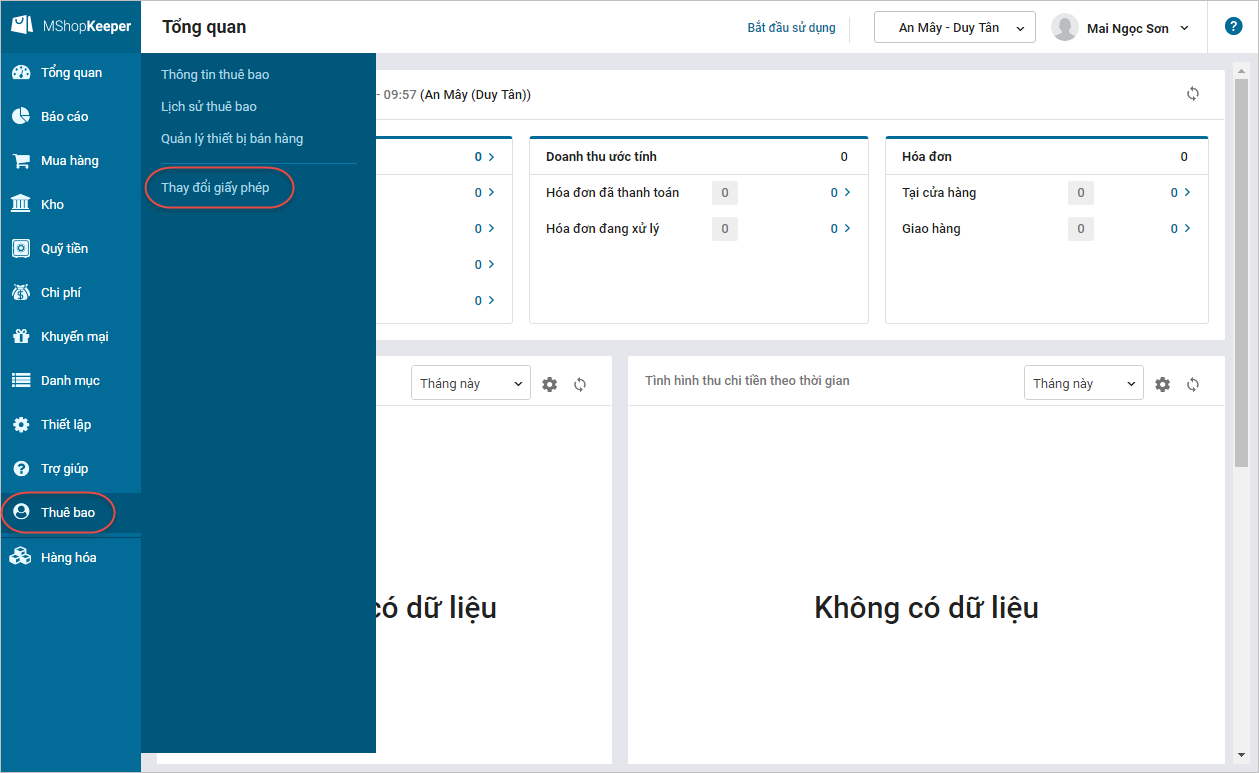This screenshot has width=1259, height=773.
Task: Click Giao hàng count badge
Action: (x=1081, y=229)
